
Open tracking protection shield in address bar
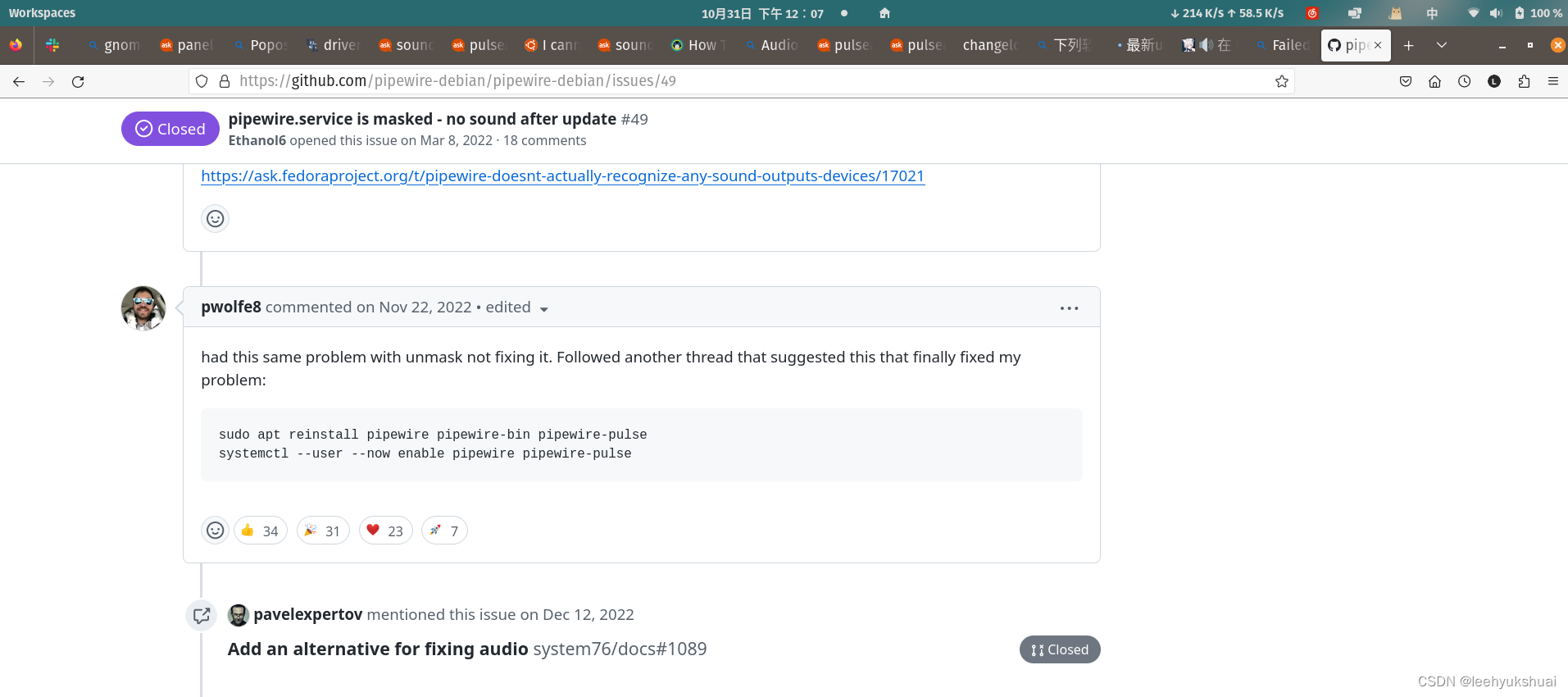(x=202, y=81)
